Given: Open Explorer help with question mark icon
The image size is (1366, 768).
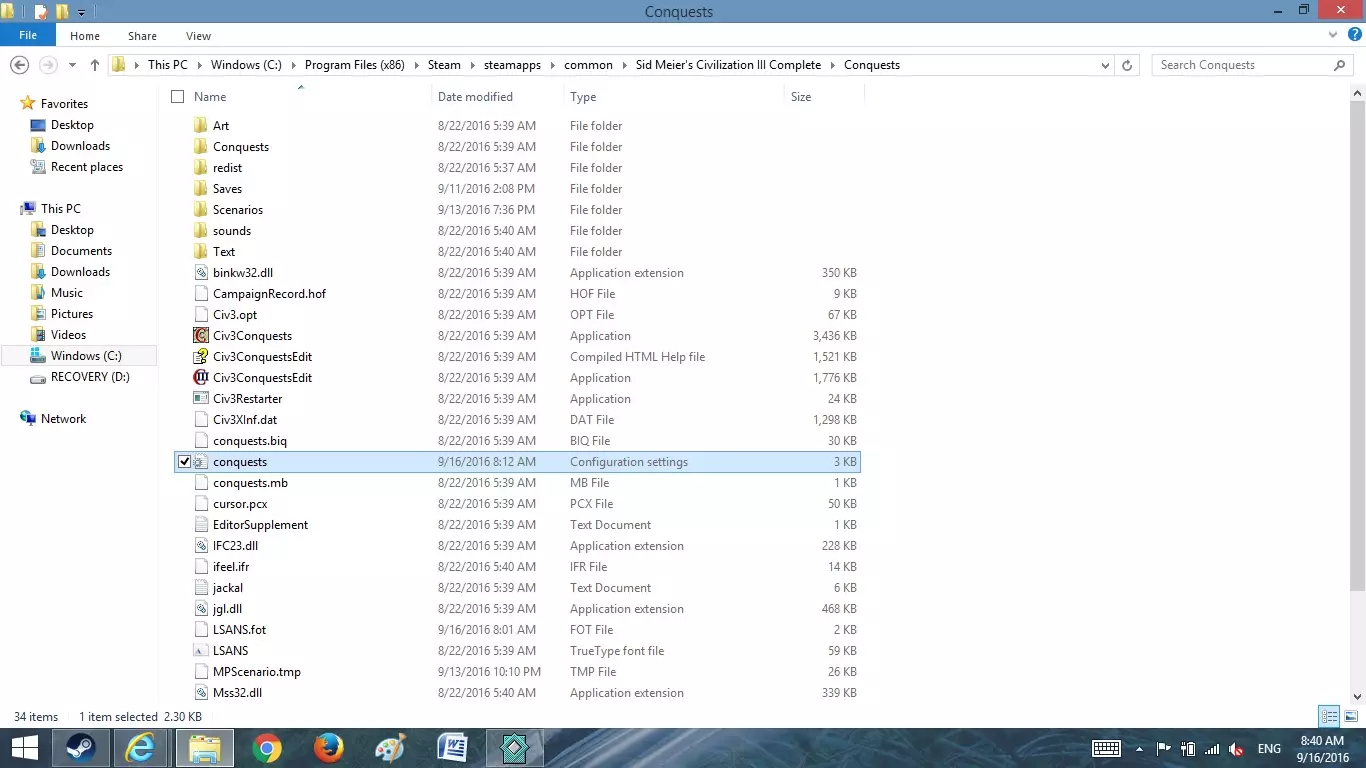Looking at the screenshot, I should (1355, 36).
